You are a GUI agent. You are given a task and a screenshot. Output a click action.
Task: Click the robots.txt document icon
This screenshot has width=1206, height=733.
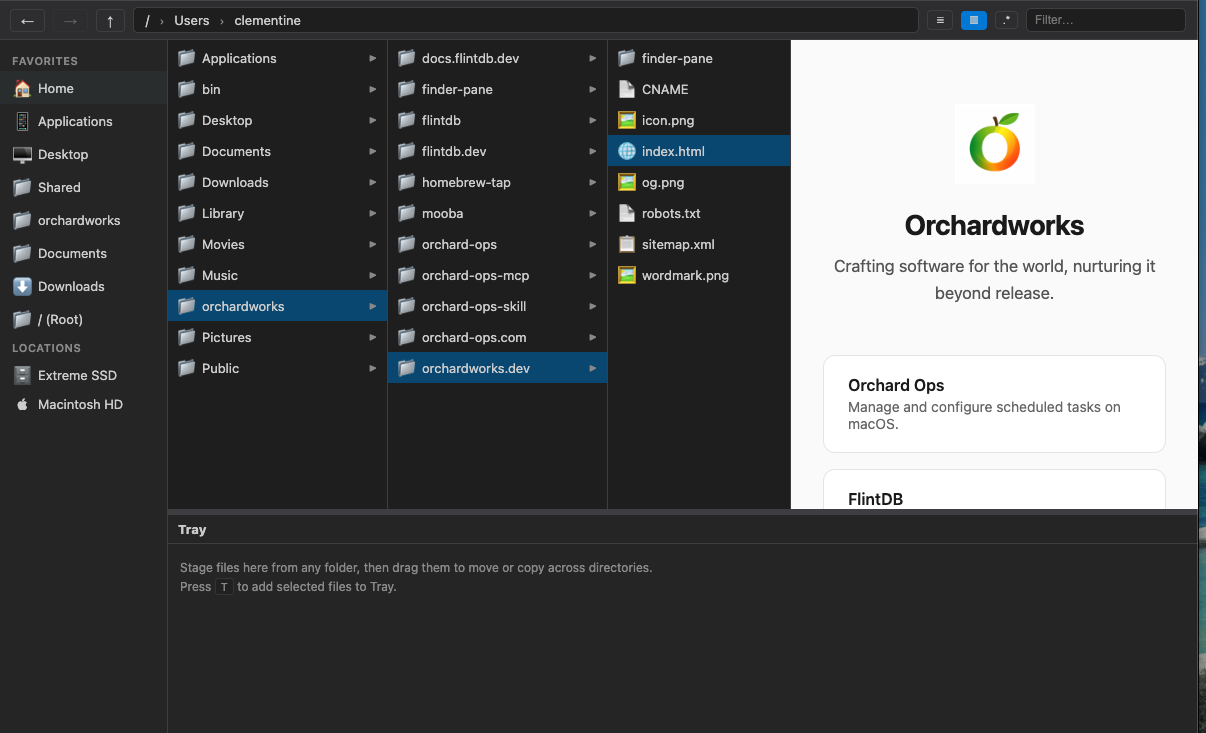point(627,213)
